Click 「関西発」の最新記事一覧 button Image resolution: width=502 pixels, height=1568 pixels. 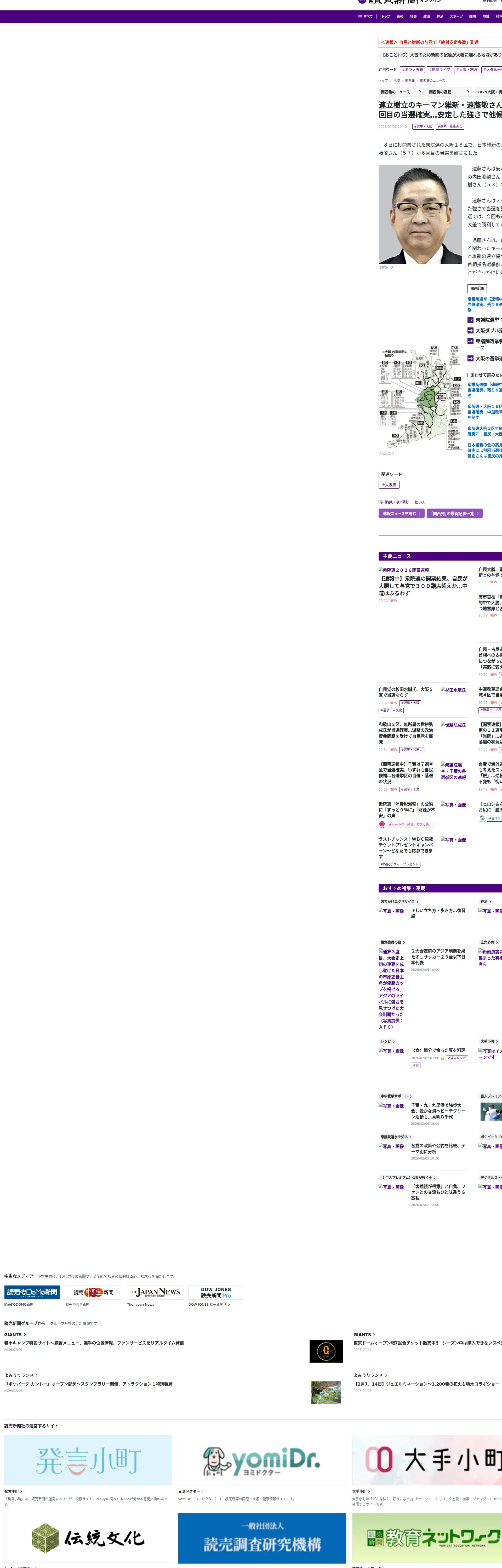[454, 514]
